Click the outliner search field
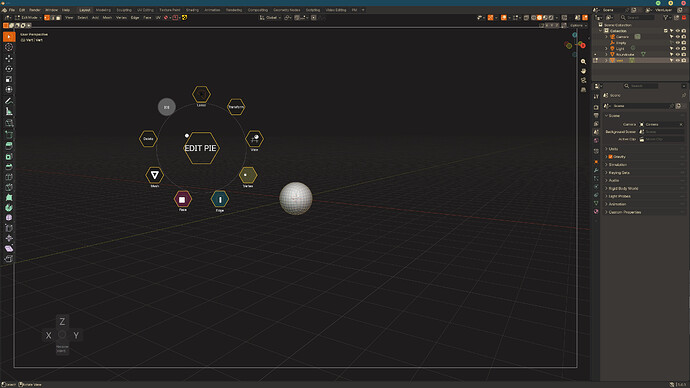 click(x=639, y=18)
